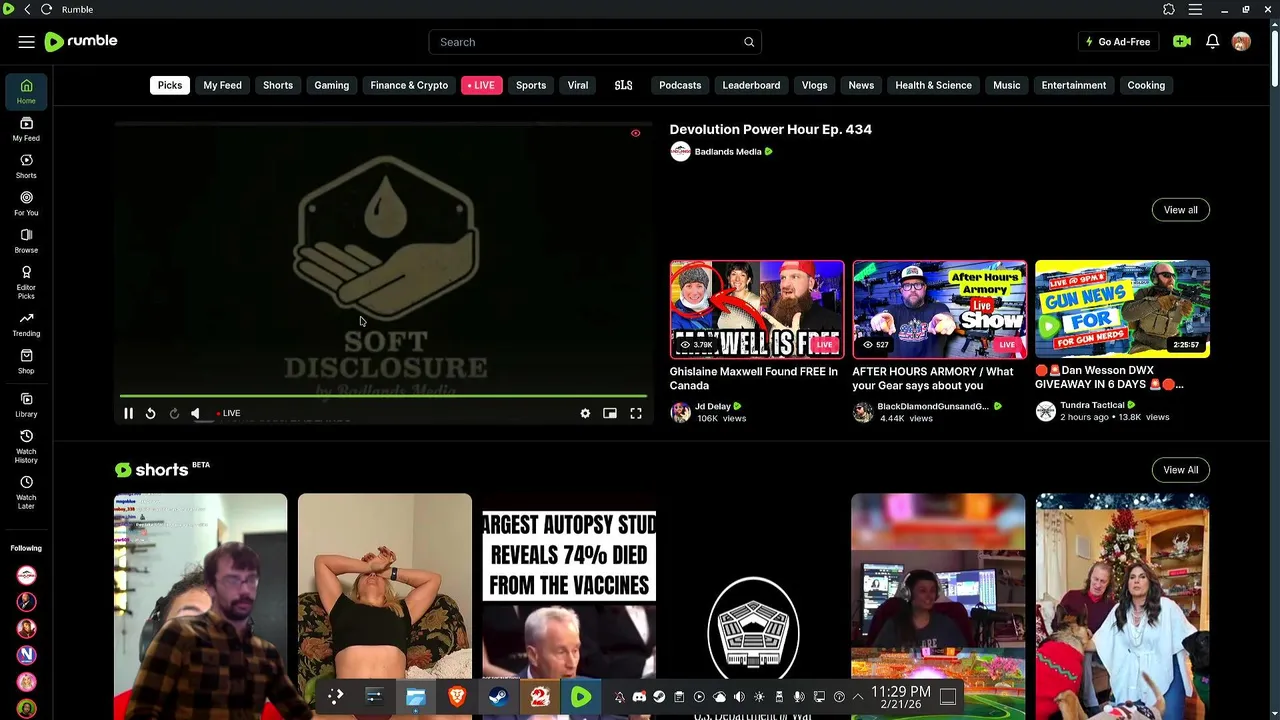Open the first followed channel avatar in Following

[27, 575]
